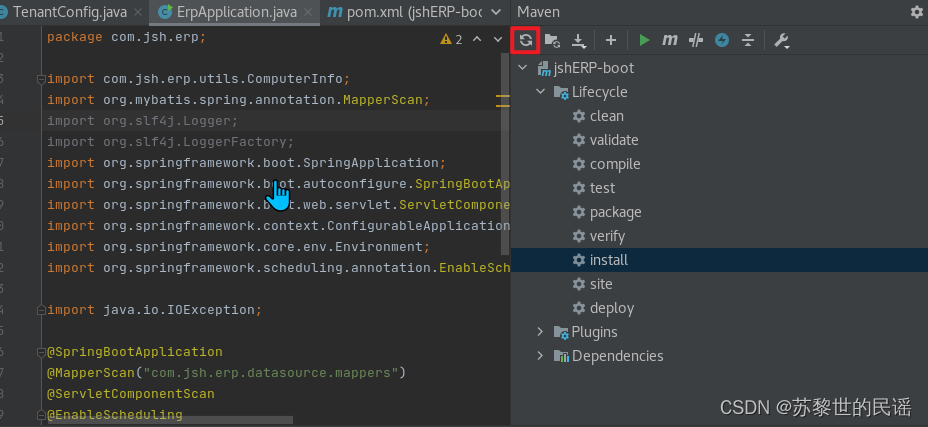Go to previous highlighted problem arrow

coord(478,40)
